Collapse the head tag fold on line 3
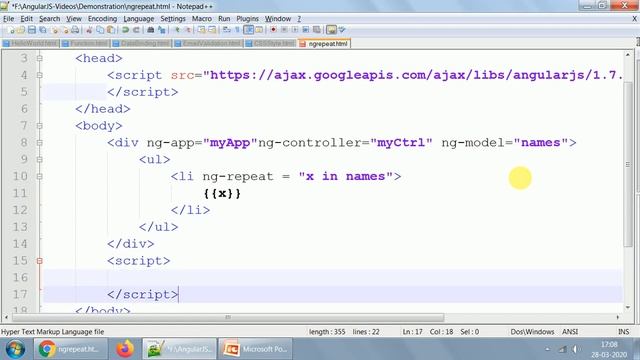The width and height of the screenshot is (640, 360). point(40,58)
